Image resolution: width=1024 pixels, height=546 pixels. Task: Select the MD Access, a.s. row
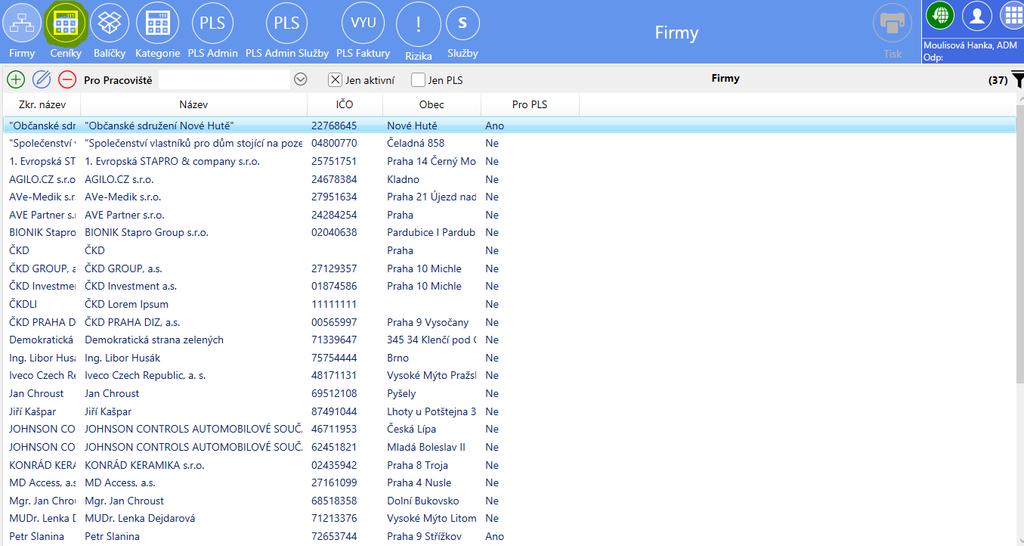(x=509, y=483)
